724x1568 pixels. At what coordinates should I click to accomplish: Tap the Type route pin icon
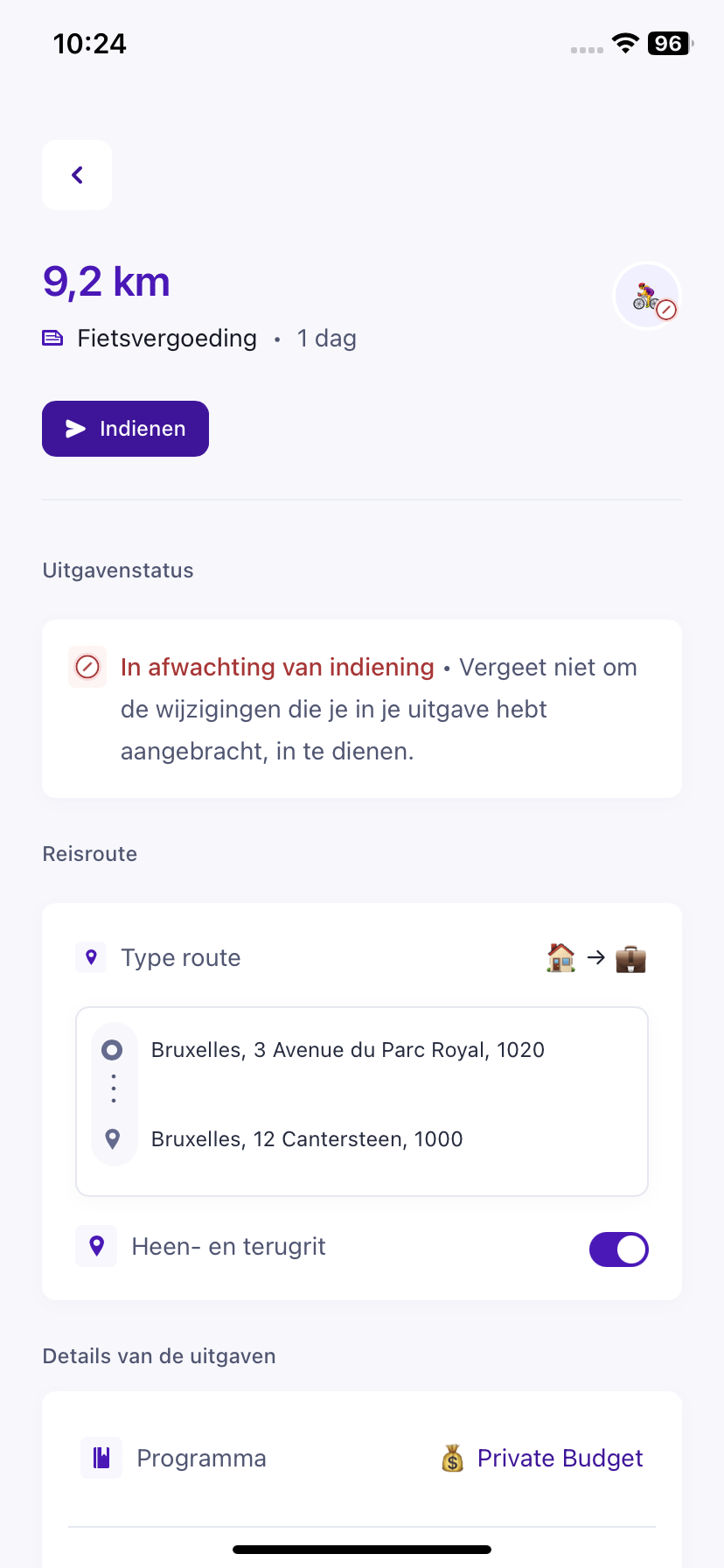[x=91, y=957]
